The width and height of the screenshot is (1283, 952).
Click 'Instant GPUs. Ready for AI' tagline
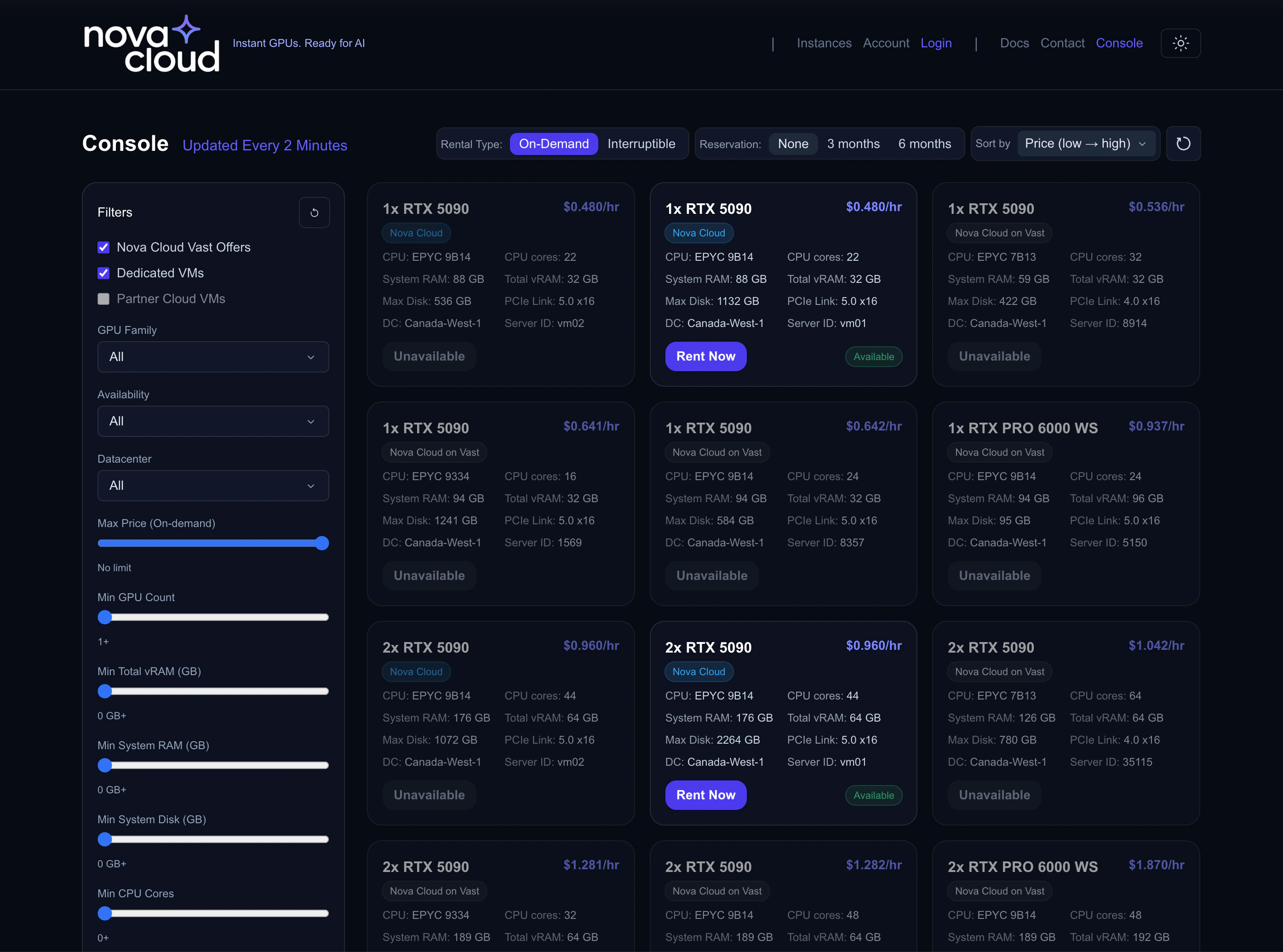pos(298,43)
